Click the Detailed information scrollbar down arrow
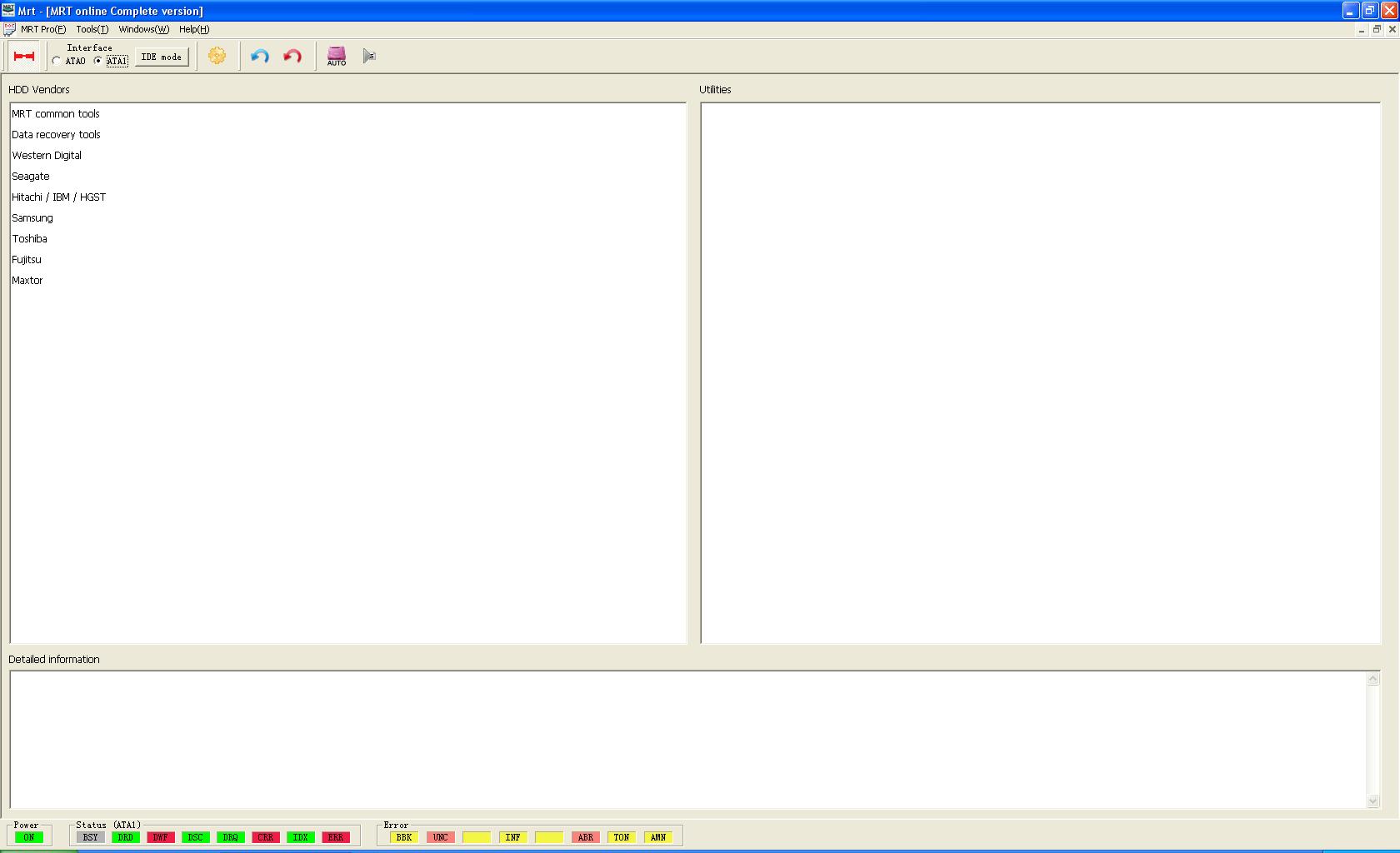Screen dimensions: 1400x853 click(1373, 801)
